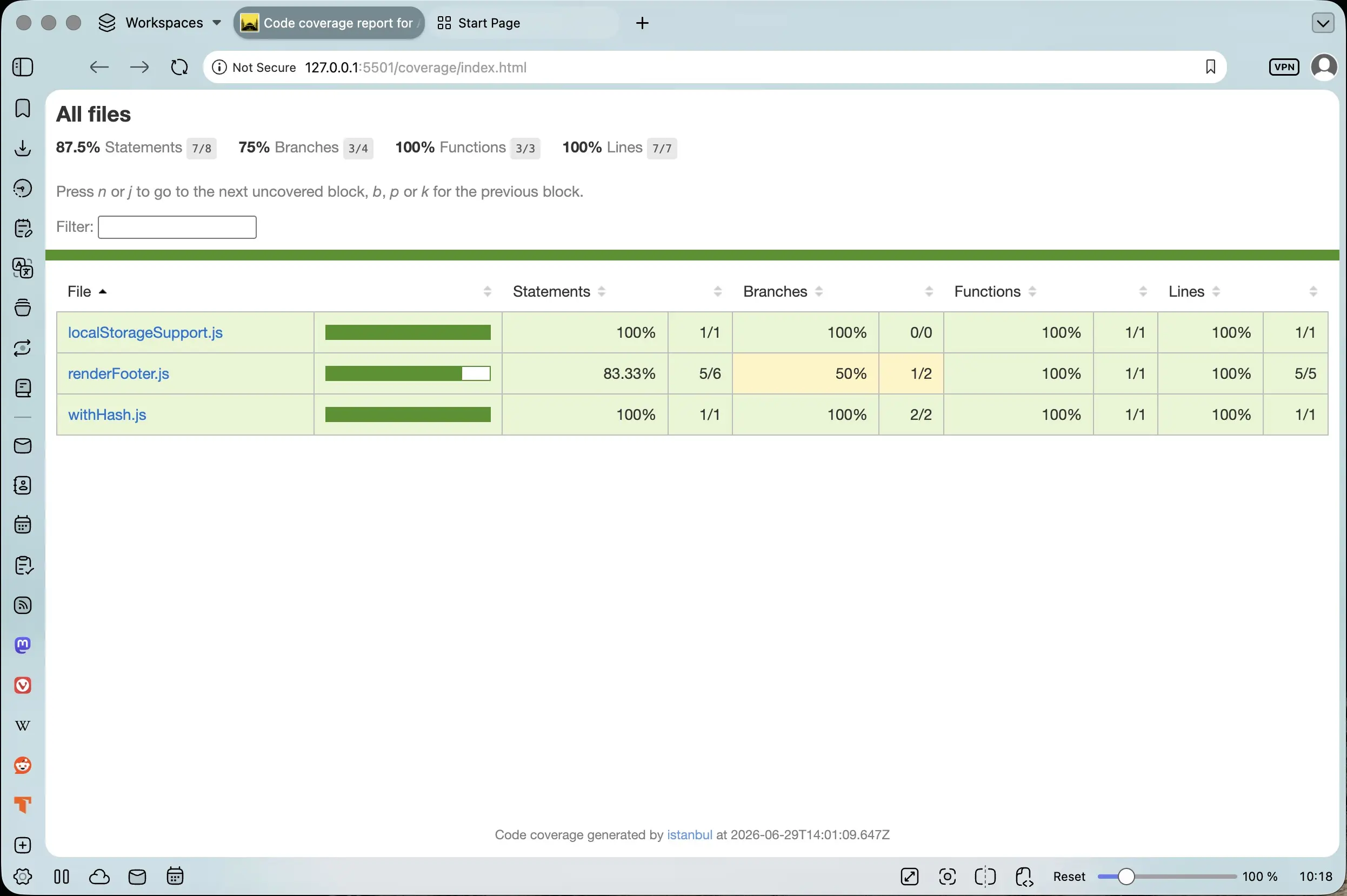The height and width of the screenshot is (896, 1347).
Task: Open the user profile avatar
Action: click(x=1324, y=67)
